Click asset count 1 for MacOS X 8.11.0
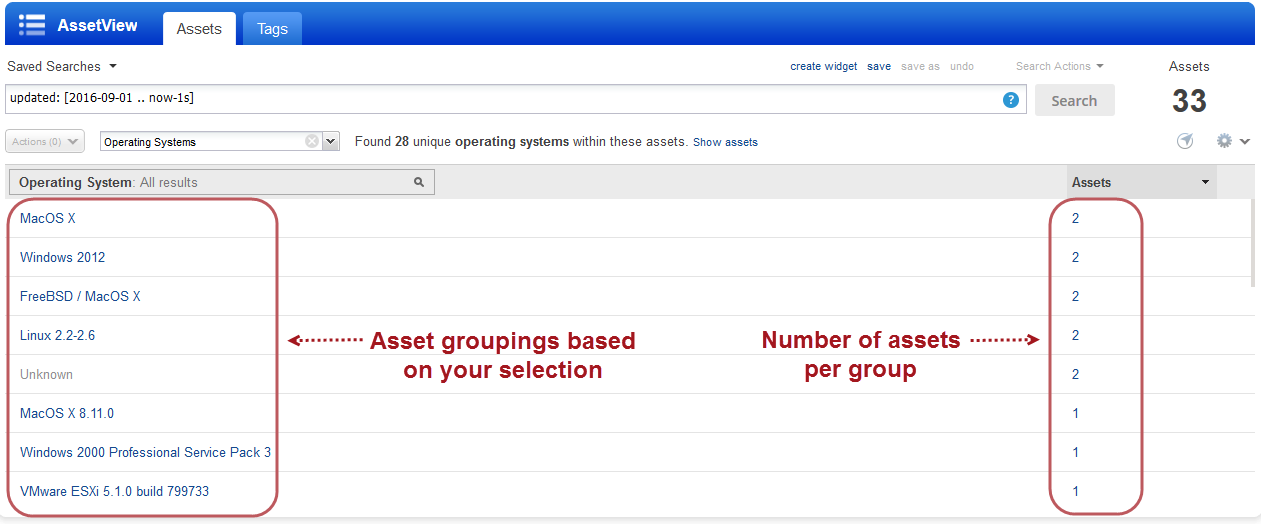Image resolution: width=1261 pixels, height=524 pixels. pyautogui.click(x=1076, y=413)
